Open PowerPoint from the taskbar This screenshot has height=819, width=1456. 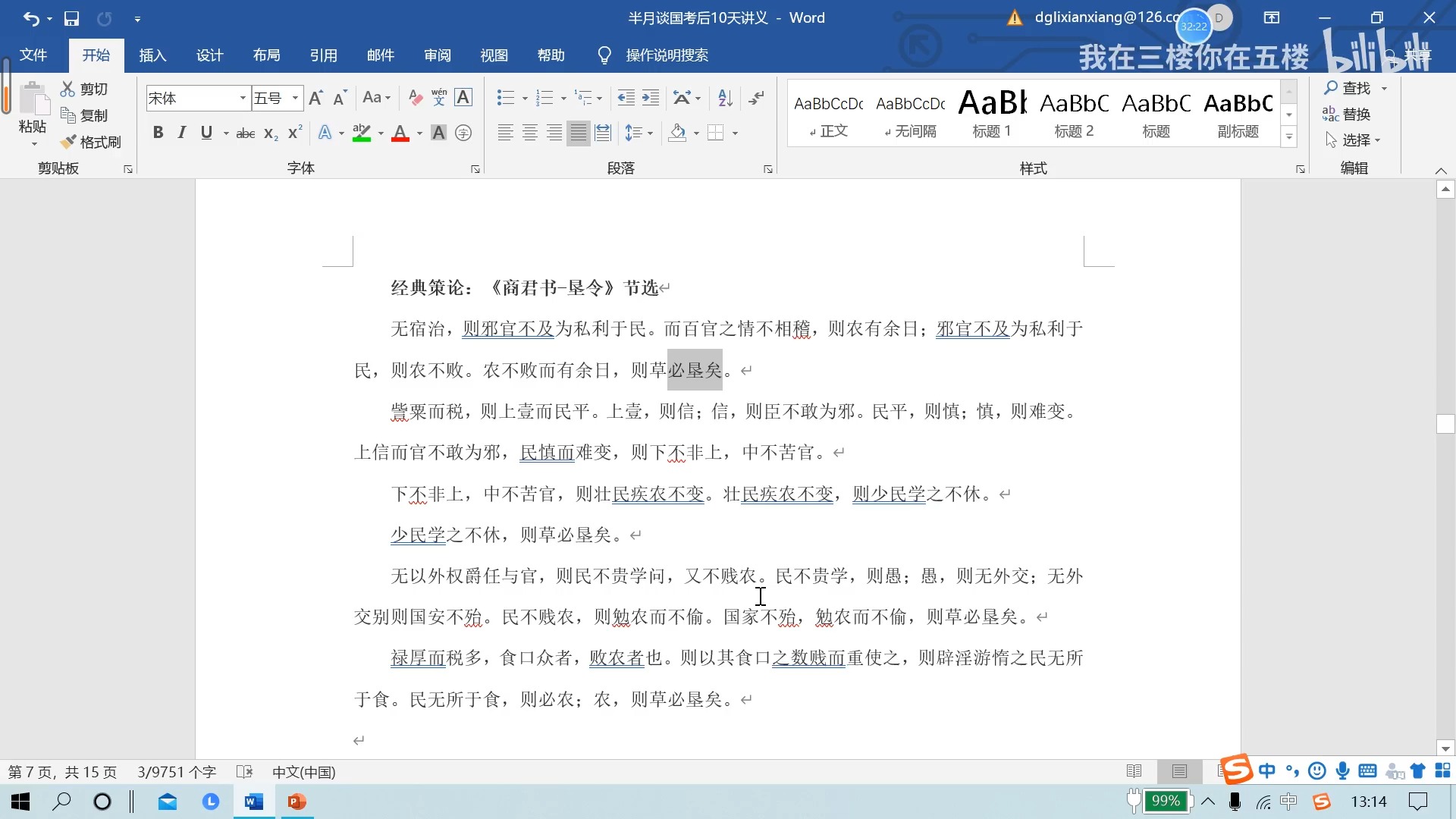pyautogui.click(x=297, y=802)
